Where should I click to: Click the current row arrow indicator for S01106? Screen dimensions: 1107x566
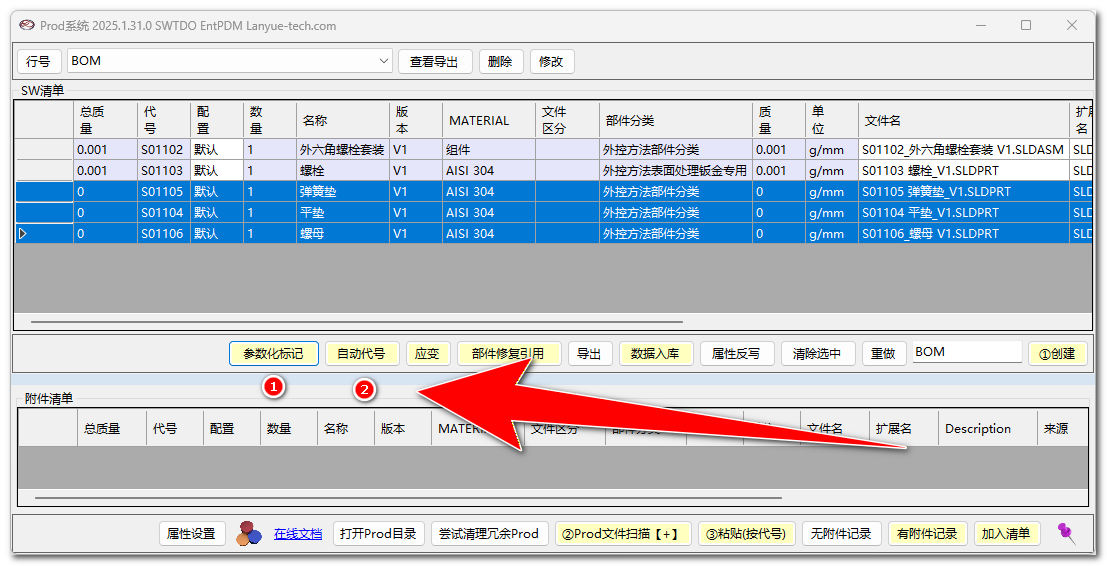coord(24,234)
